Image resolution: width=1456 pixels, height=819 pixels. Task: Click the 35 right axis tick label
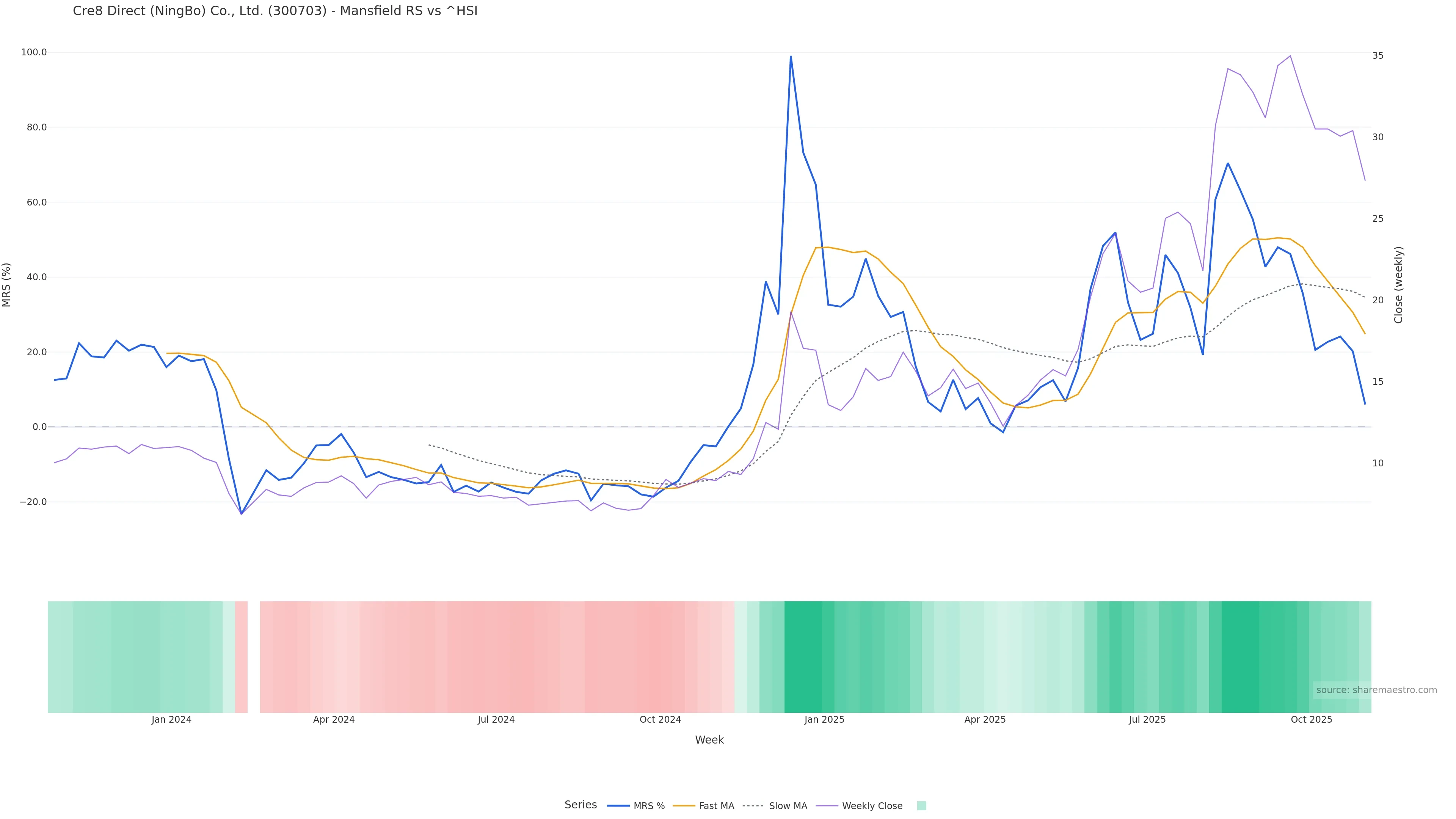point(1378,55)
